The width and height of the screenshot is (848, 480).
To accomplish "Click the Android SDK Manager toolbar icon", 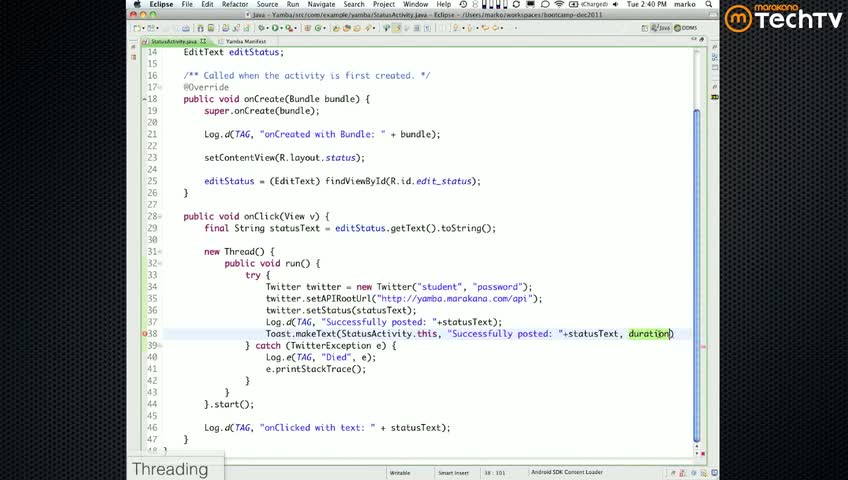I will 201,28.
